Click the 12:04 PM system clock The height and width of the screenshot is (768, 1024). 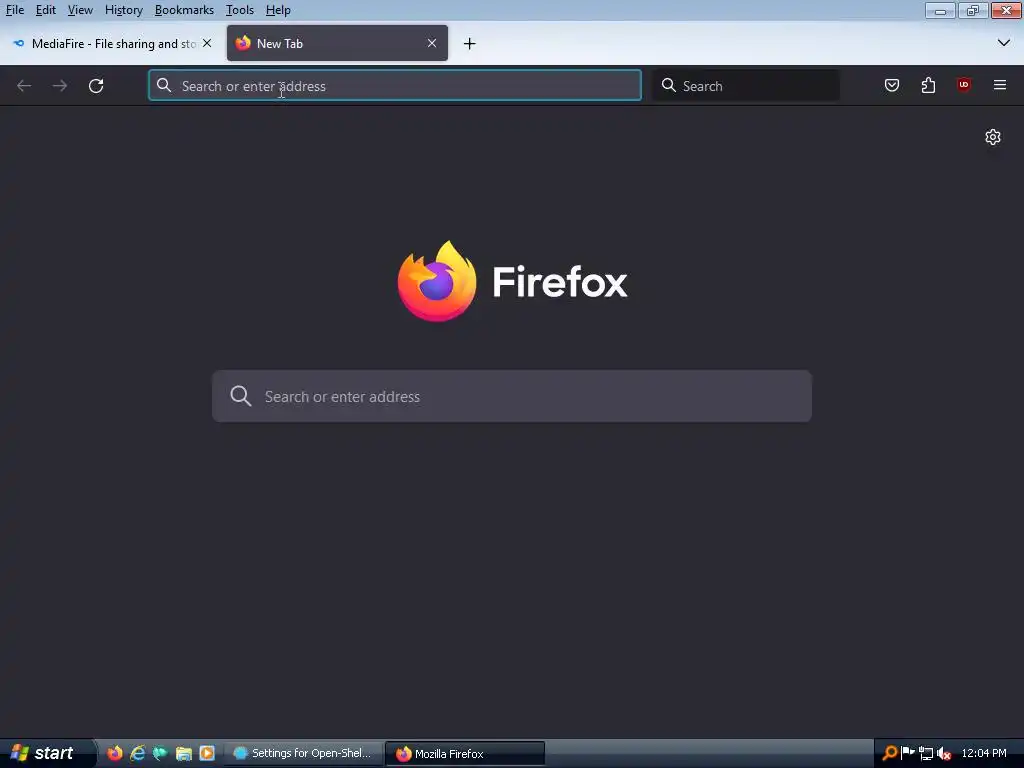(x=984, y=753)
